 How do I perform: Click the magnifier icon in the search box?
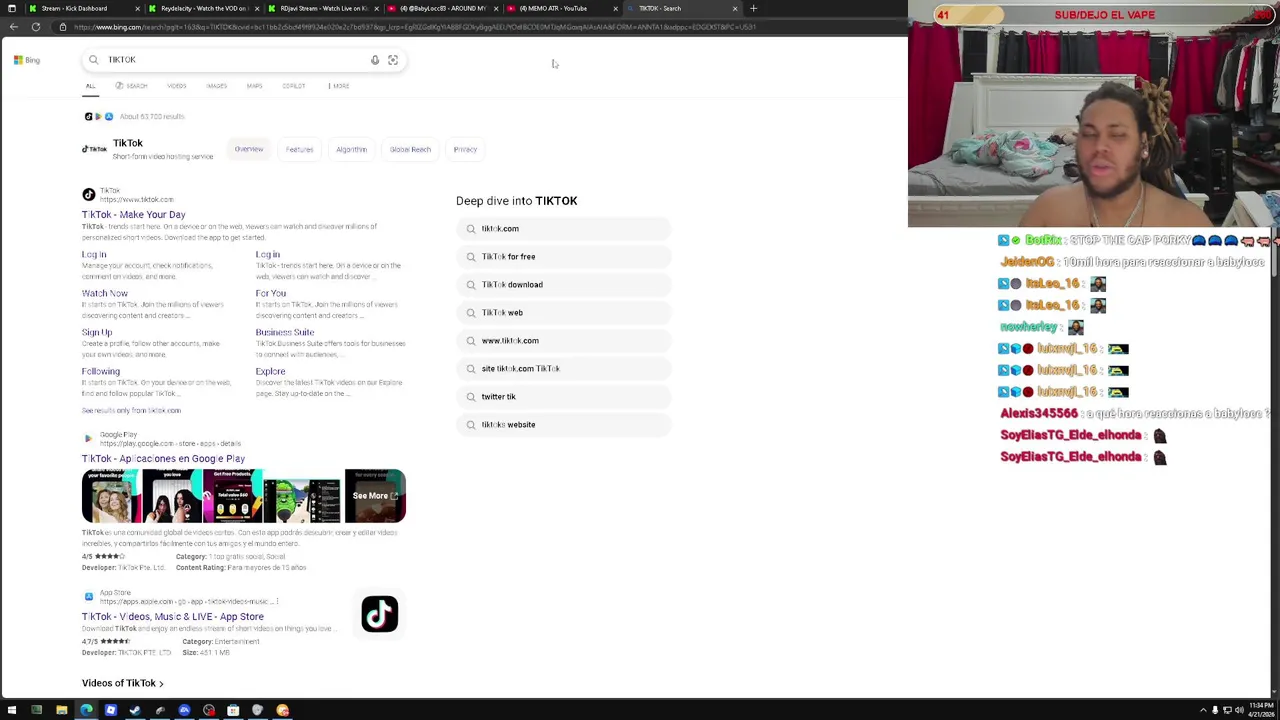coord(94,60)
